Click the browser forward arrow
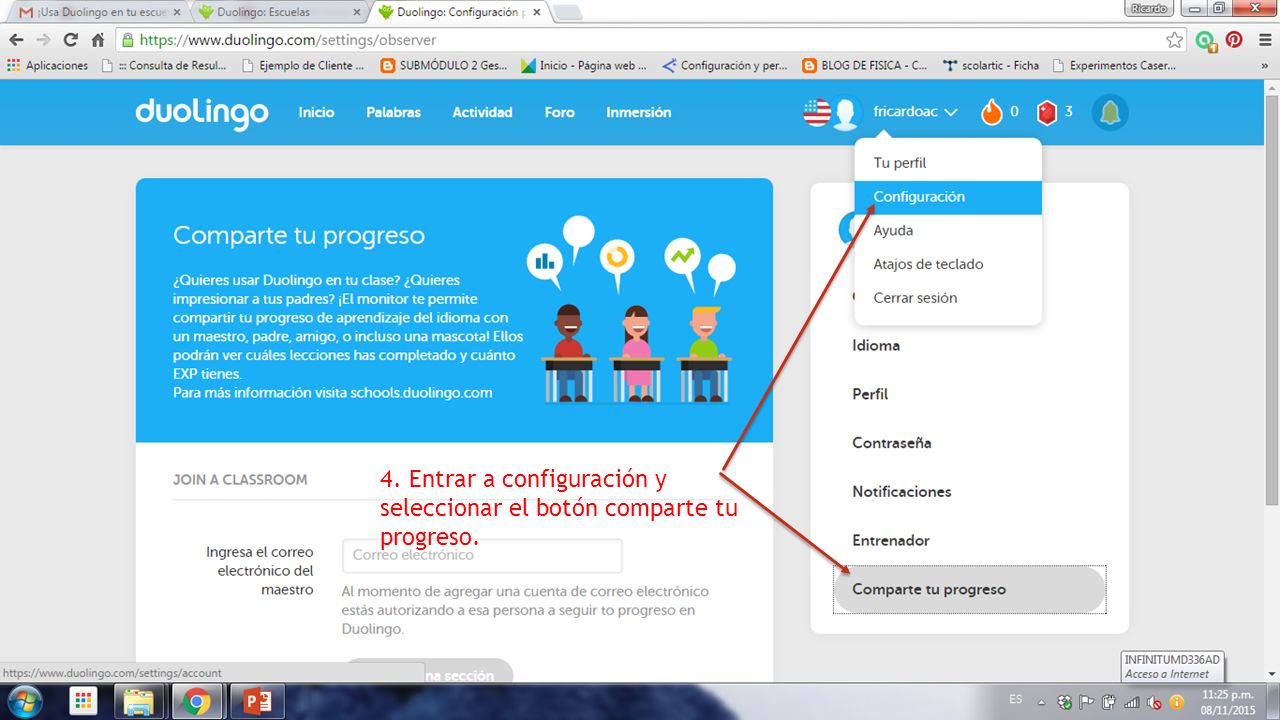This screenshot has height=720, width=1280. coord(43,40)
